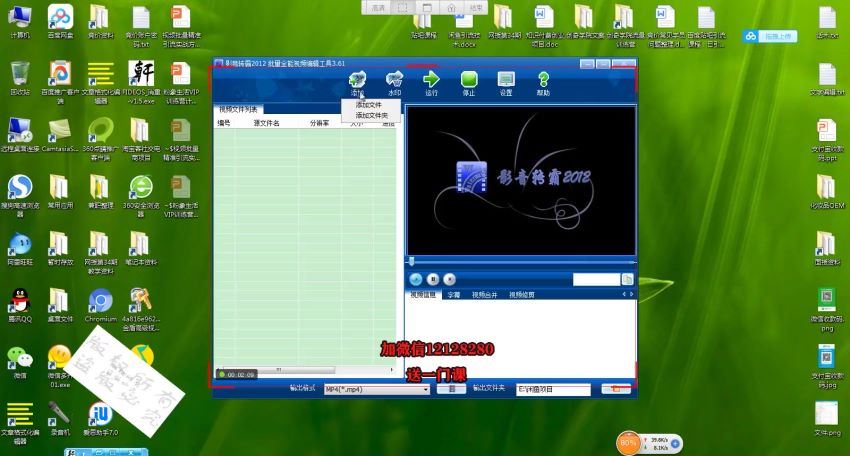The image size is (850, 456).
Task: Click the green 停止 (Stop) icon
Action: pos(469,83)
